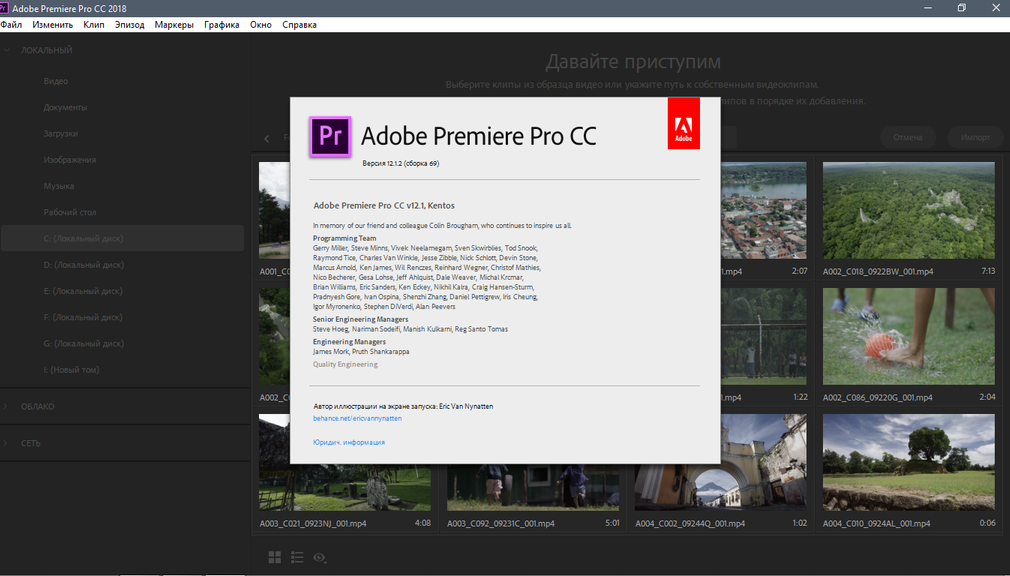The width and height of the screenshot is (1010, 576).
Task: Click the Senior Engineering Managers heading
Action: 361,320
